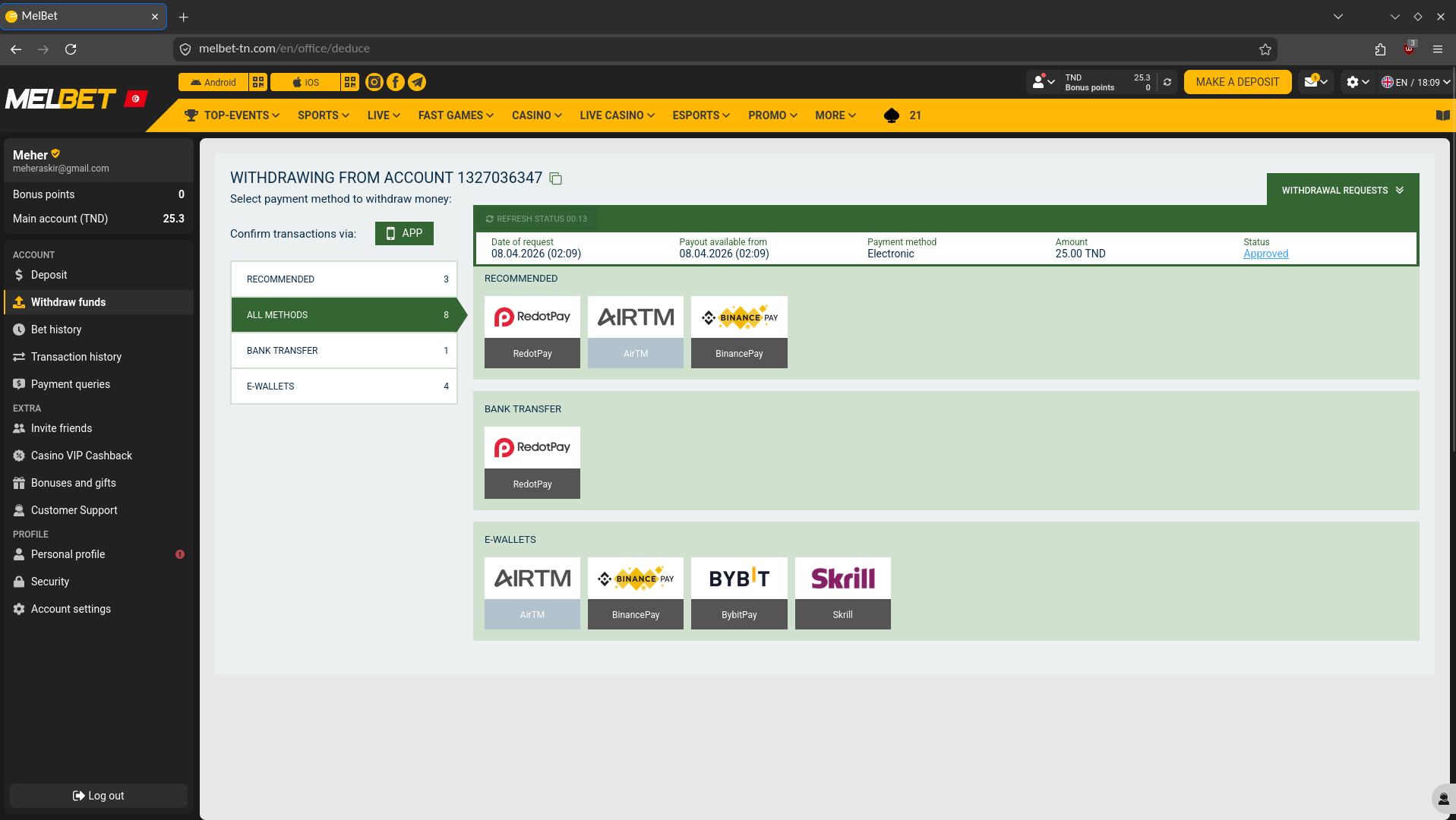The width and height of the screenshot is (1456, 820).
Task: Switch to the RECOMMENDED methods tab
Action: click(x=344, y=279)
